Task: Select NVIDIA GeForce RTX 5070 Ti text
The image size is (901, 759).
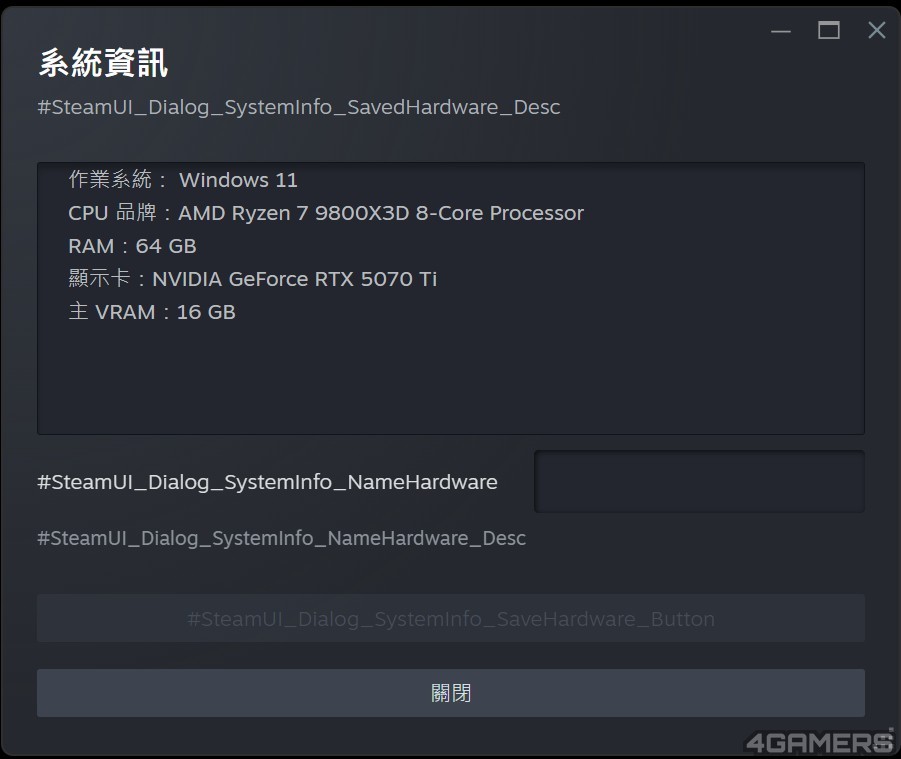Action: pos(294,279)
